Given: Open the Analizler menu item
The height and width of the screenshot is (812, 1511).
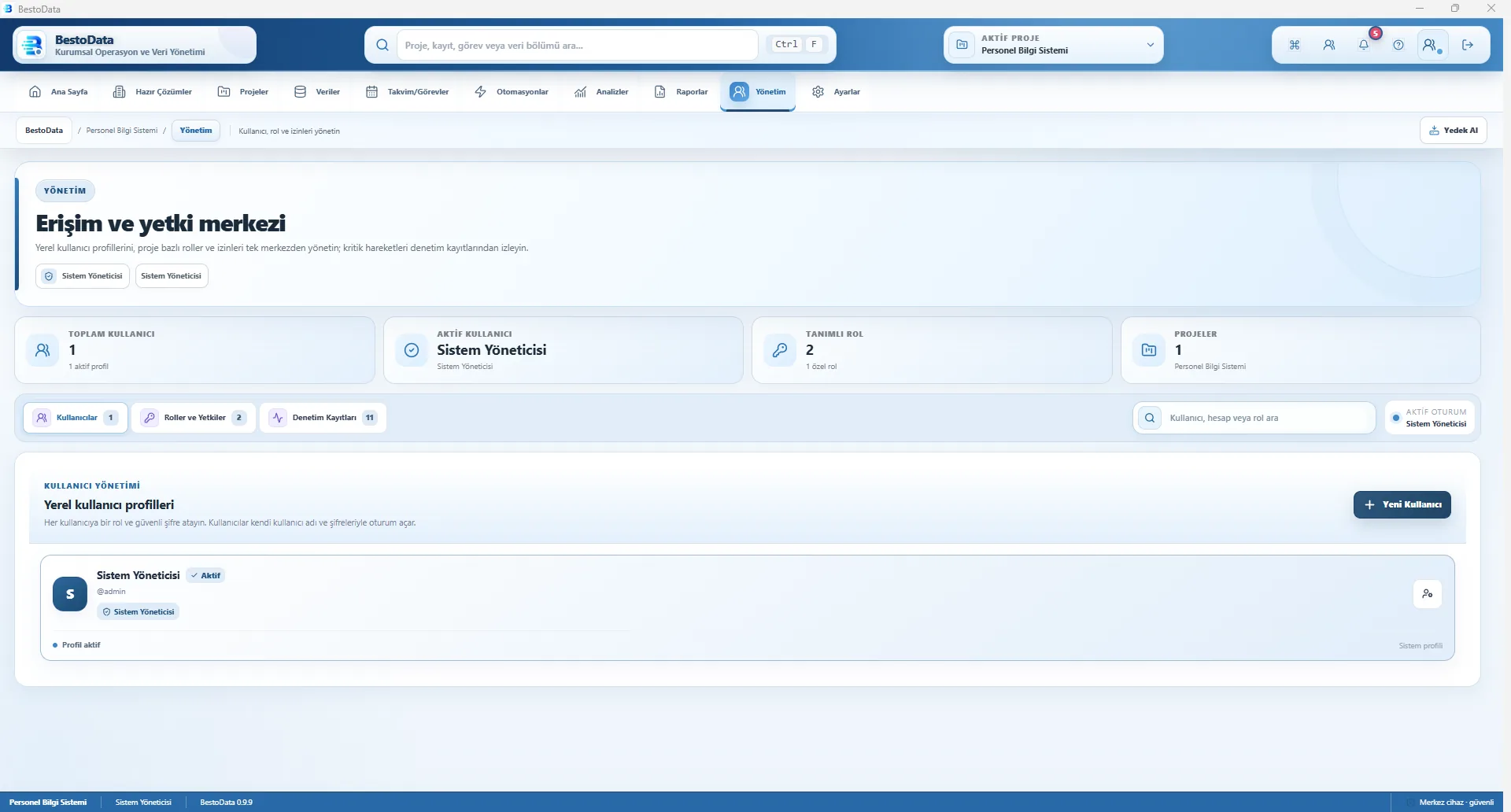Looking at the screenshot, I should click(601, 92).
